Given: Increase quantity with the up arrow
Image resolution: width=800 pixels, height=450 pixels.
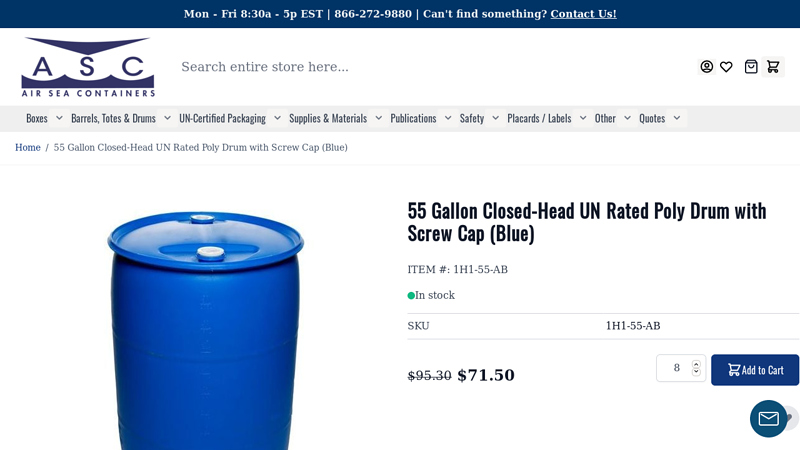Looking at the screenshot, I should [696, 364].
